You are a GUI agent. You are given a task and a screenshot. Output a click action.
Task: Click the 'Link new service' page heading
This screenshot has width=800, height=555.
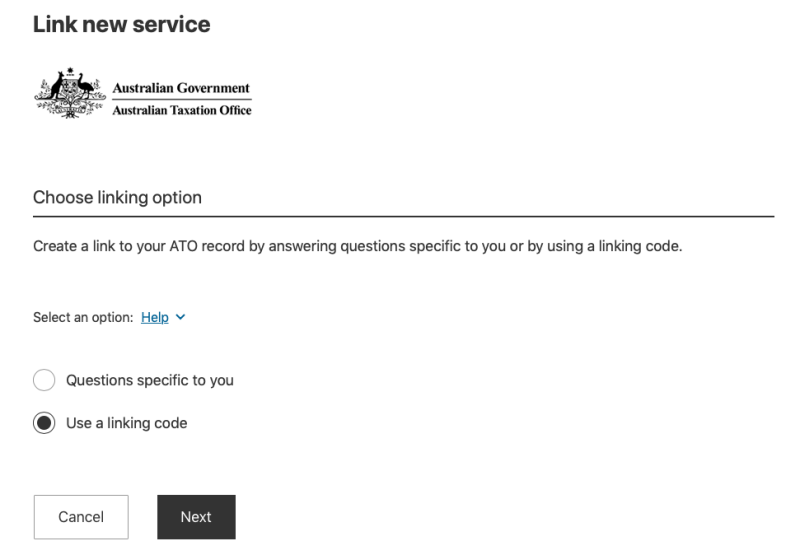click(121, 24)
